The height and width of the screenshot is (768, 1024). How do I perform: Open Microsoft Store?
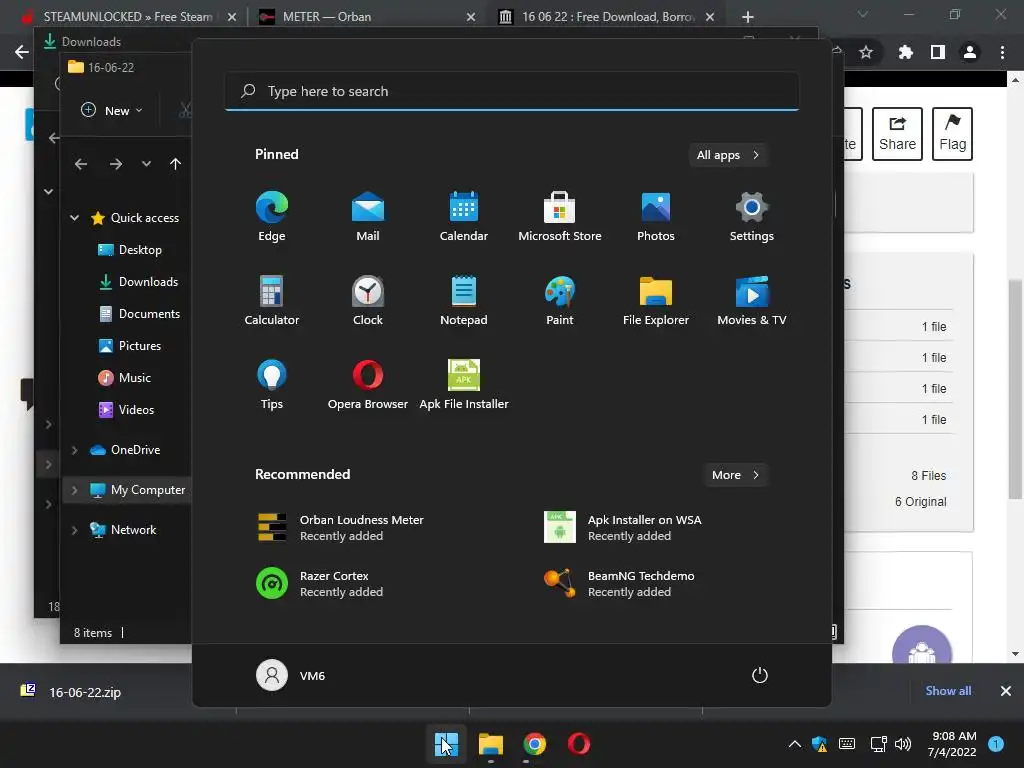click(x=560, y=217)
